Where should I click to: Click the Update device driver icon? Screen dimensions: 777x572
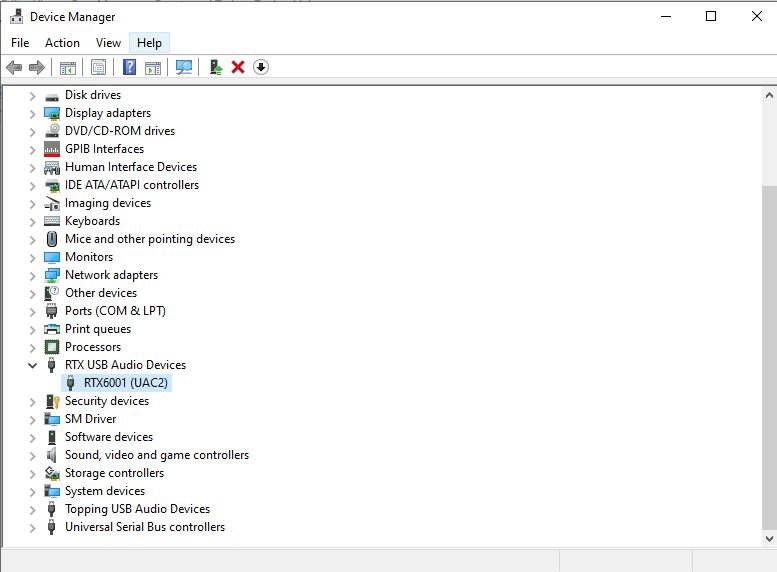pyautogui.click(x=215, y=67)
